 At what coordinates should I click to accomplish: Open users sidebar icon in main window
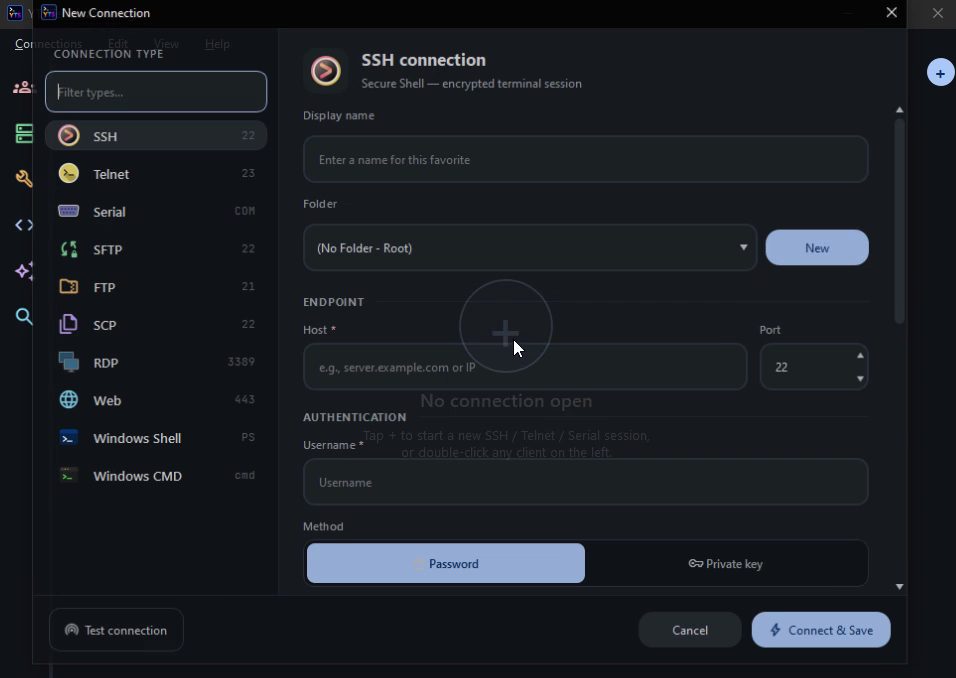point(23,88)
